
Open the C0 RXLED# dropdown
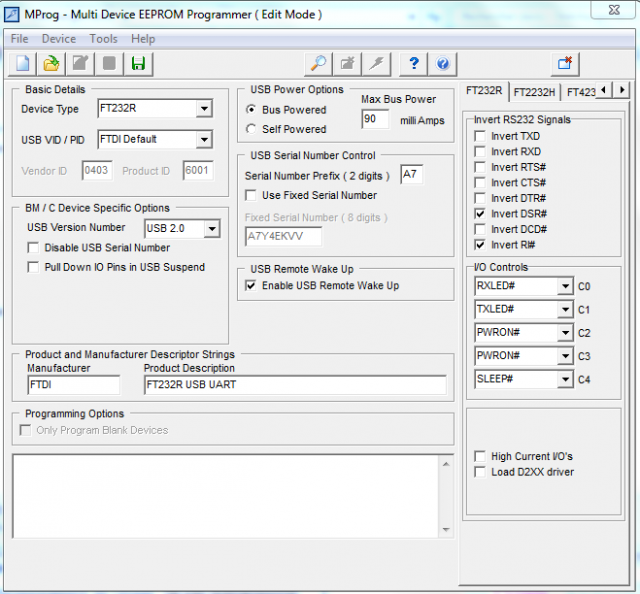click(565, 286)
